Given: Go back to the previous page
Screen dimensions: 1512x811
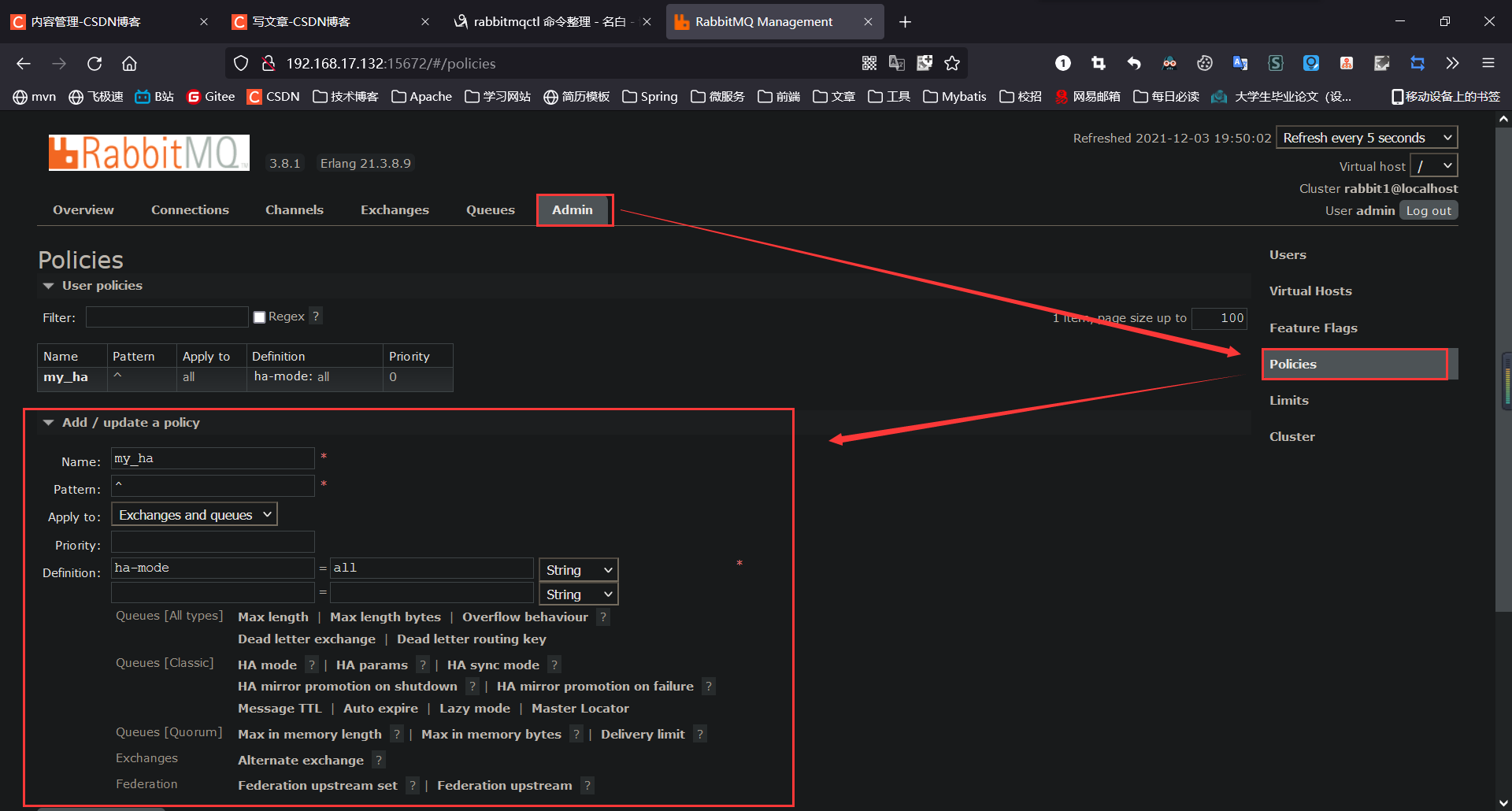Looking at the screenshot, I should point(24,63).
